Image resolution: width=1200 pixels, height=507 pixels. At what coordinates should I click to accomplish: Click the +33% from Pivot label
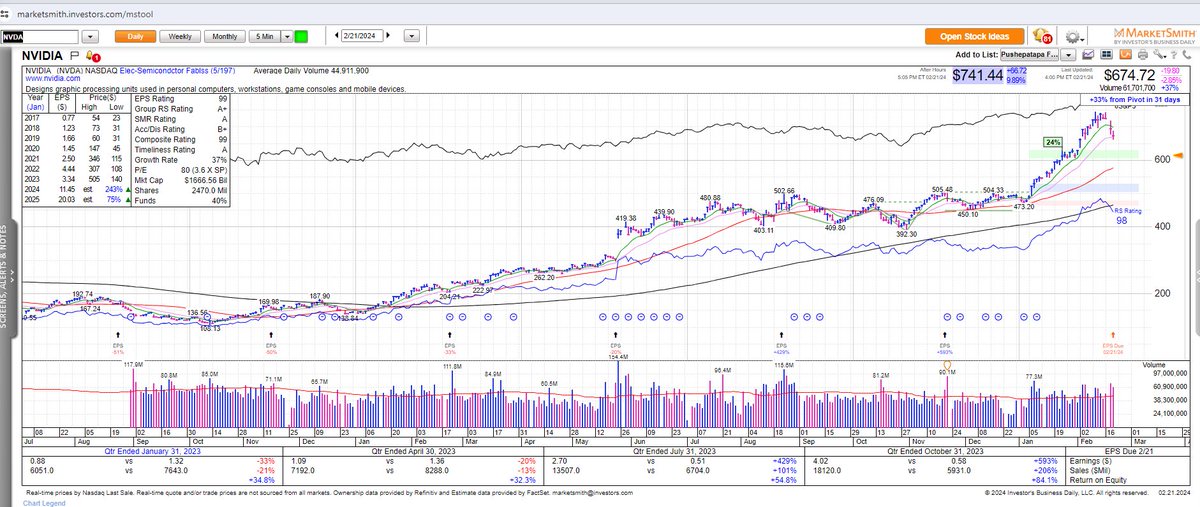click(x=1135, y=100)
